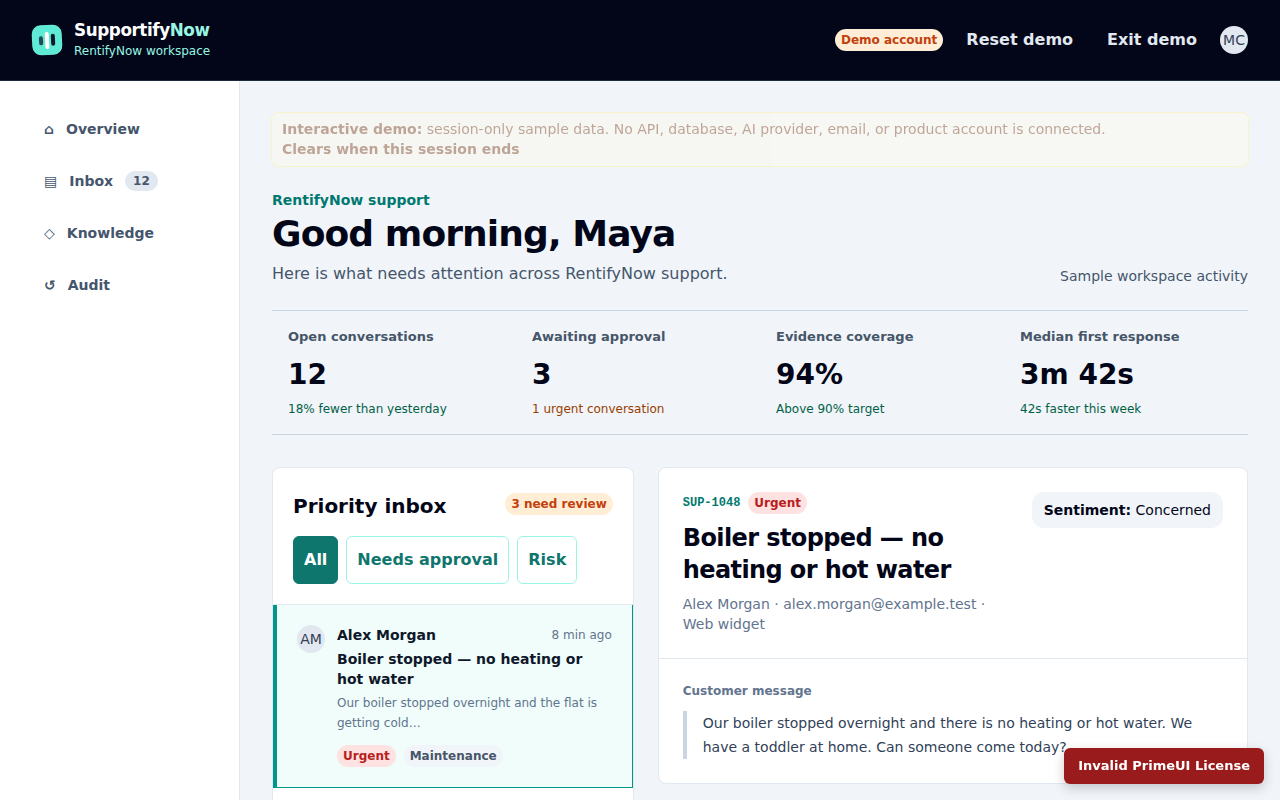Click the Priority inbox heading
The height and width of the screenshot is (800, 1280).
point(370,506)
